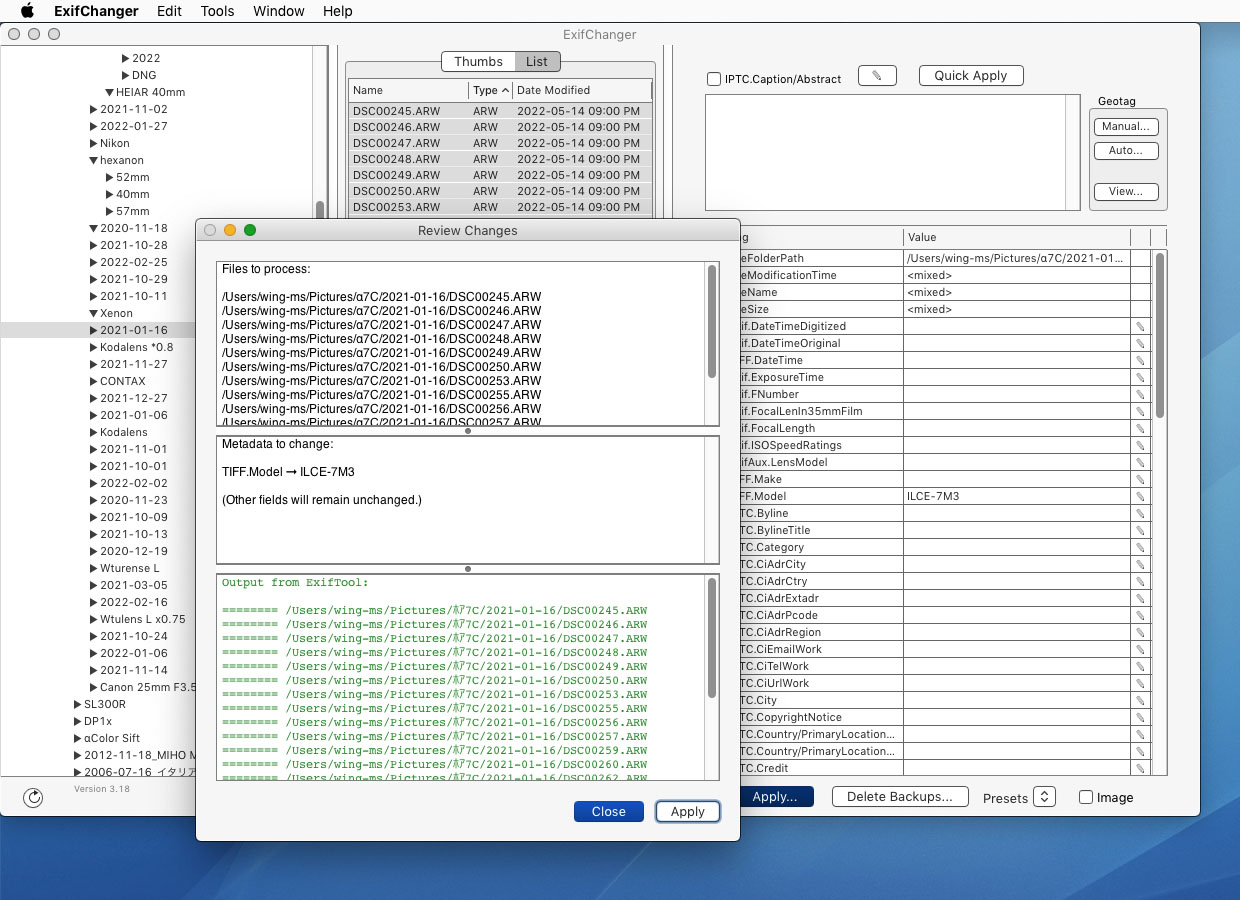Edit pencil icon for TIFF.Make row
Screen dimensions: 1240x900
click(x=1140, y=480)
